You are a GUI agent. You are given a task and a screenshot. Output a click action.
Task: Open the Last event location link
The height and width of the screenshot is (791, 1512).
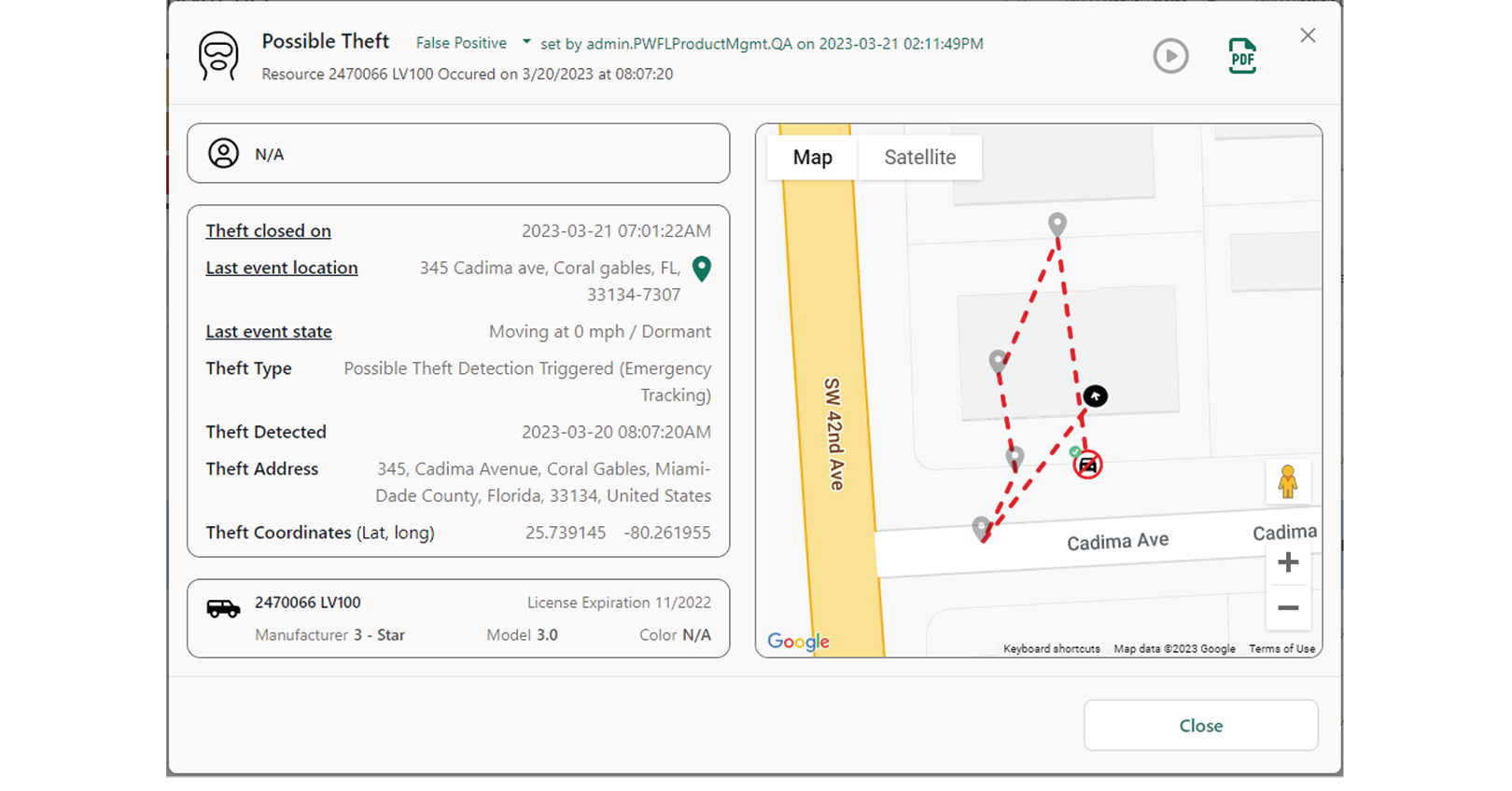coord(282,268)
